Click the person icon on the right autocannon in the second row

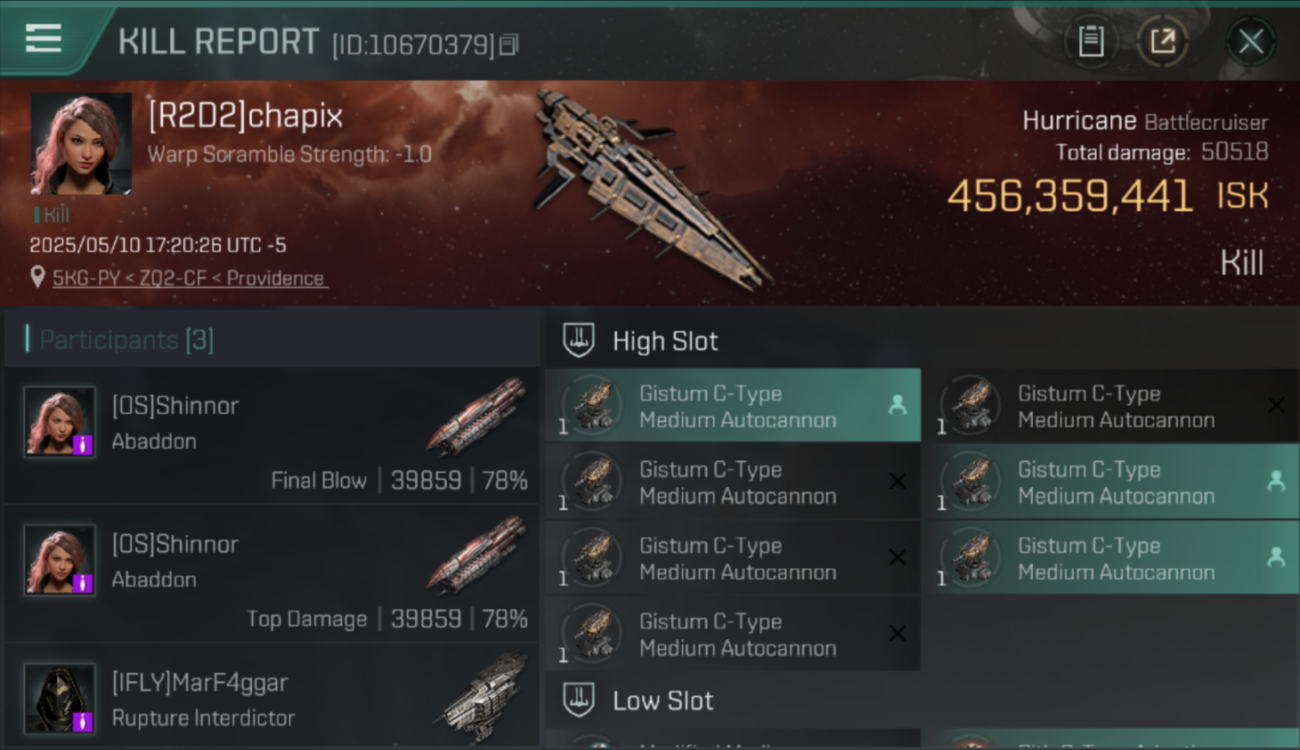point(1275,482)
